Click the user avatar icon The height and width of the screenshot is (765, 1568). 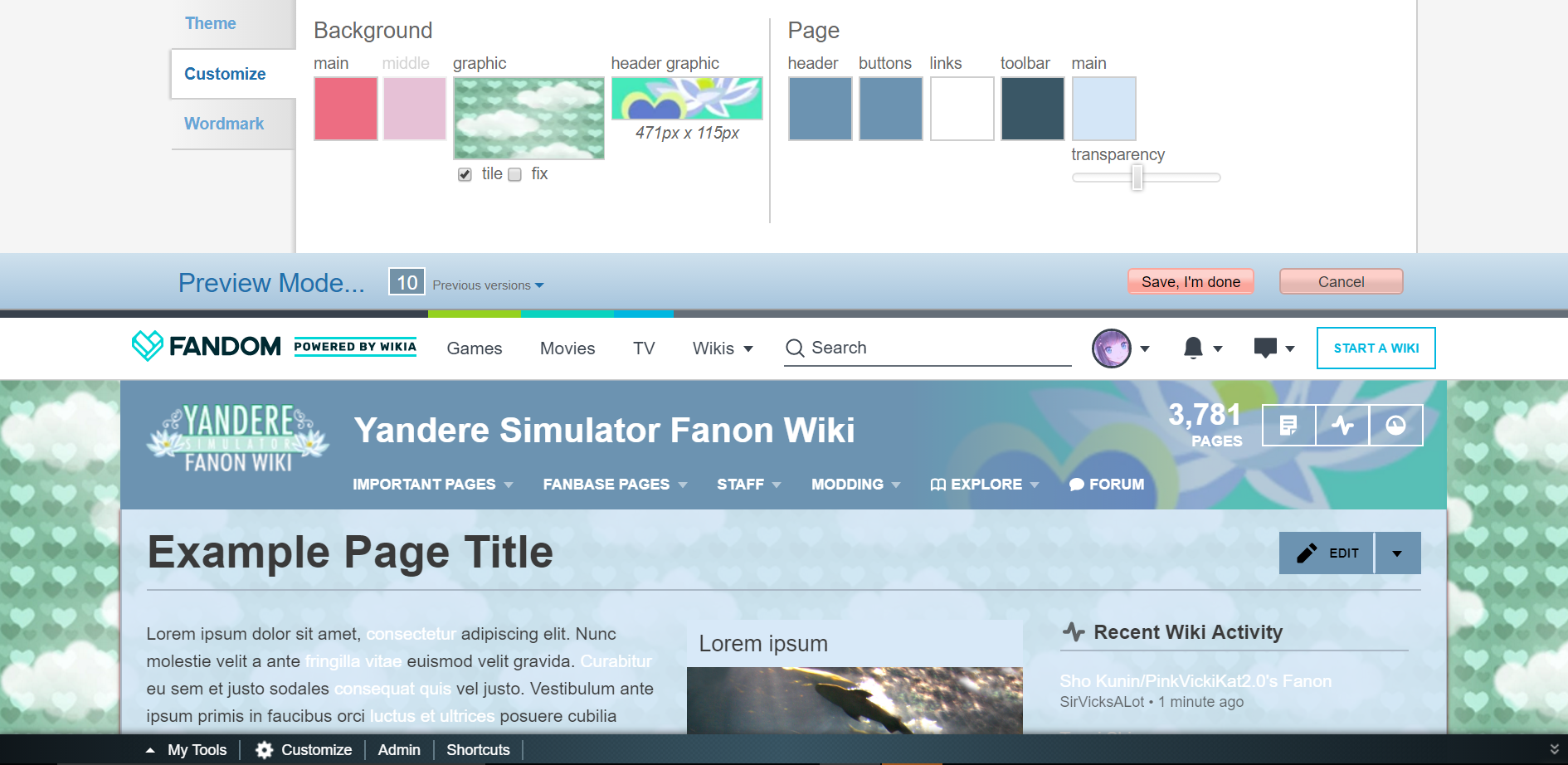1112,348
